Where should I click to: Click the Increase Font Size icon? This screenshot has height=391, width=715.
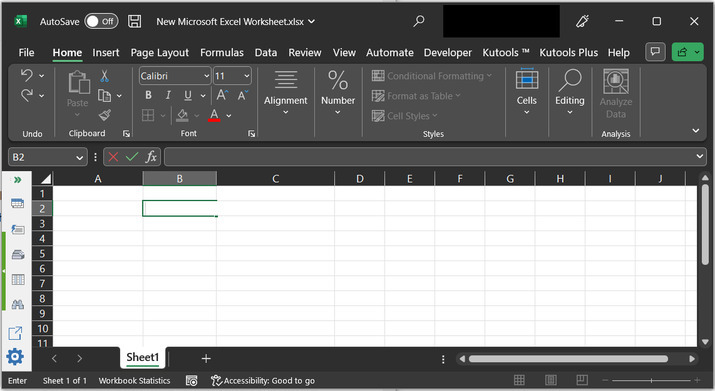tap(222, 95)
